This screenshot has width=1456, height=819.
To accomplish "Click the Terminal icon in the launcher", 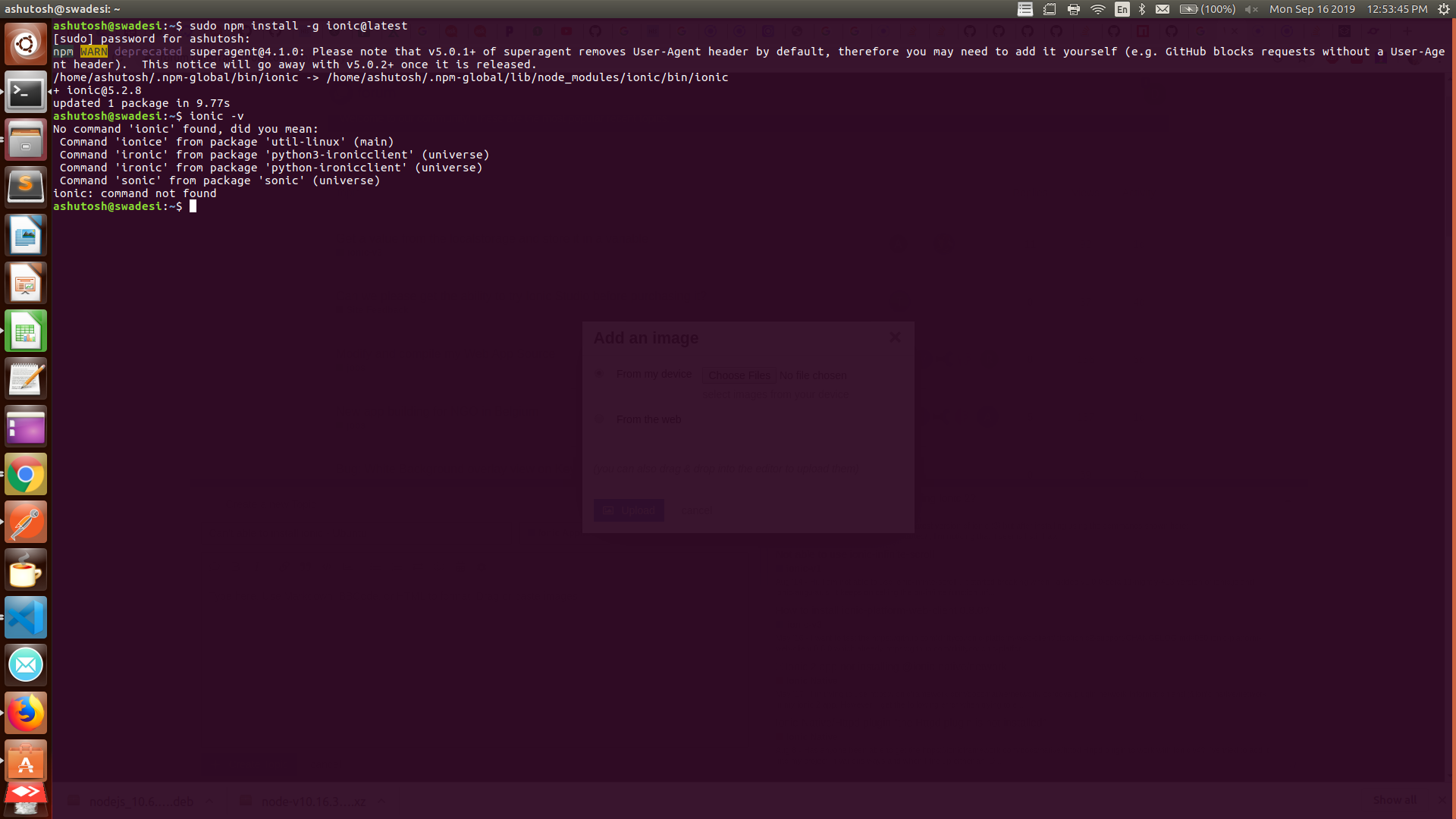I will pyautogui.click(x=26, y=93).
